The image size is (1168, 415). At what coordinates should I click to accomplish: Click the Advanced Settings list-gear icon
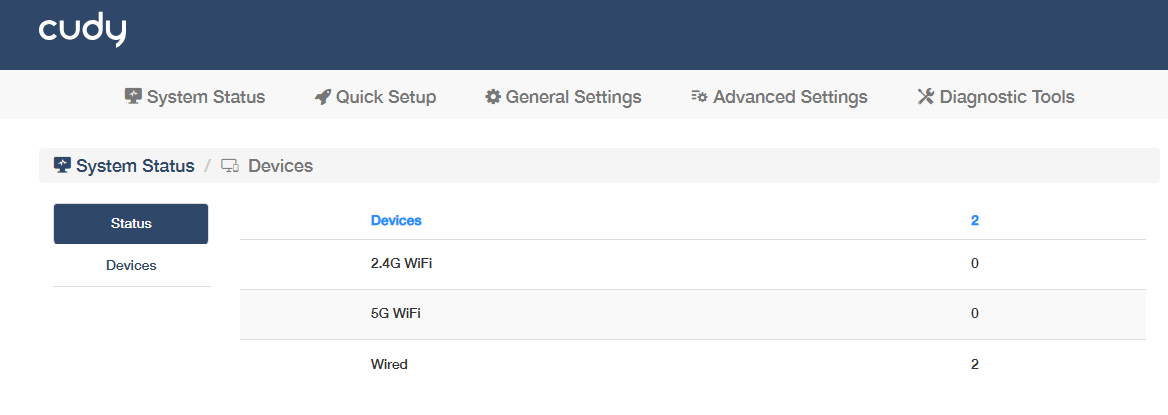tap(699, 96)
